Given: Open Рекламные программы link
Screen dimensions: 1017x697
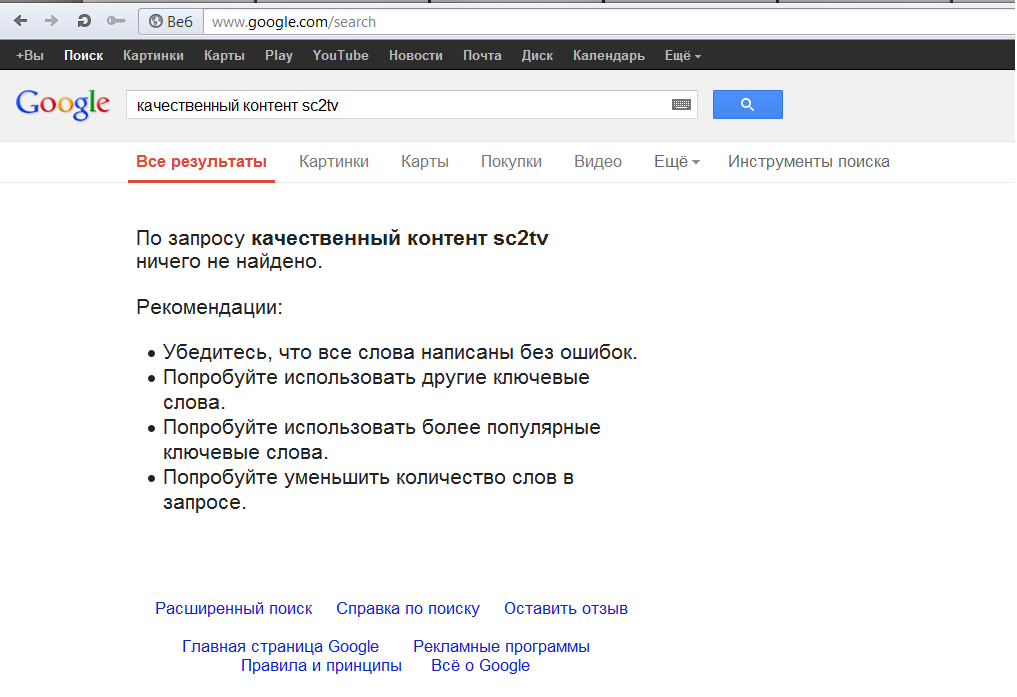Looking at the screenshot, I should (x=501, y=646).
